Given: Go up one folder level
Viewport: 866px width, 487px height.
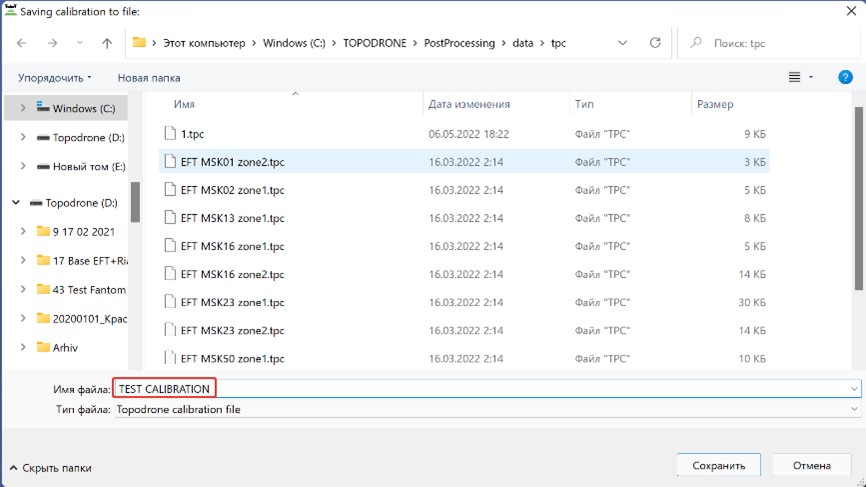Looking at the screenshot, I should 107,43.
